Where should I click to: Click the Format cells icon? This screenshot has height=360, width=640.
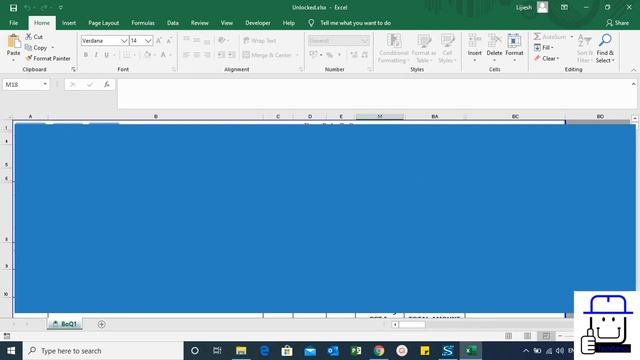click(514, 41)
